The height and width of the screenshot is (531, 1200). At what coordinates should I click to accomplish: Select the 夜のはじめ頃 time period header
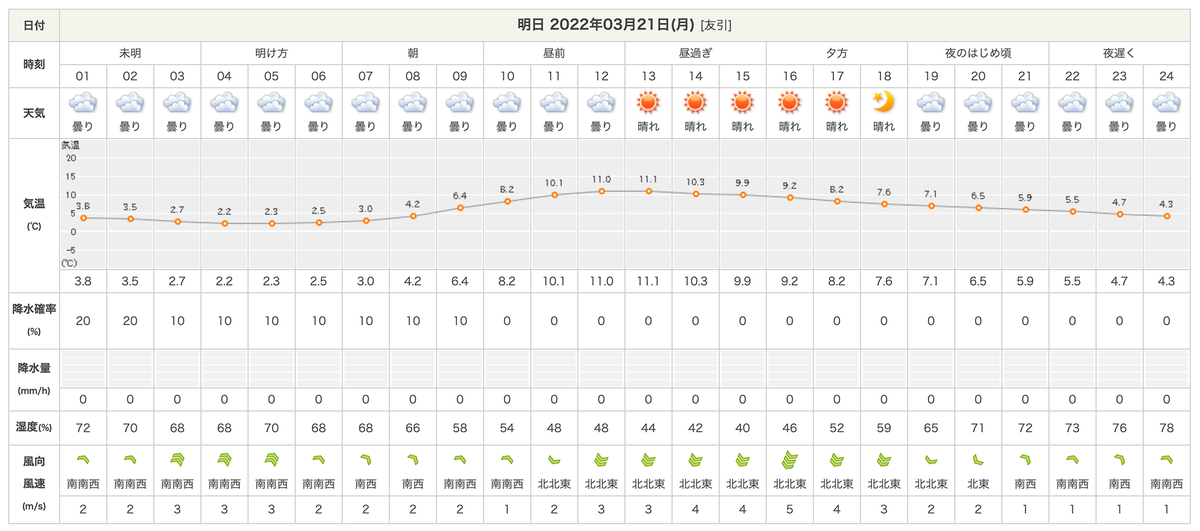coord(978,51)
